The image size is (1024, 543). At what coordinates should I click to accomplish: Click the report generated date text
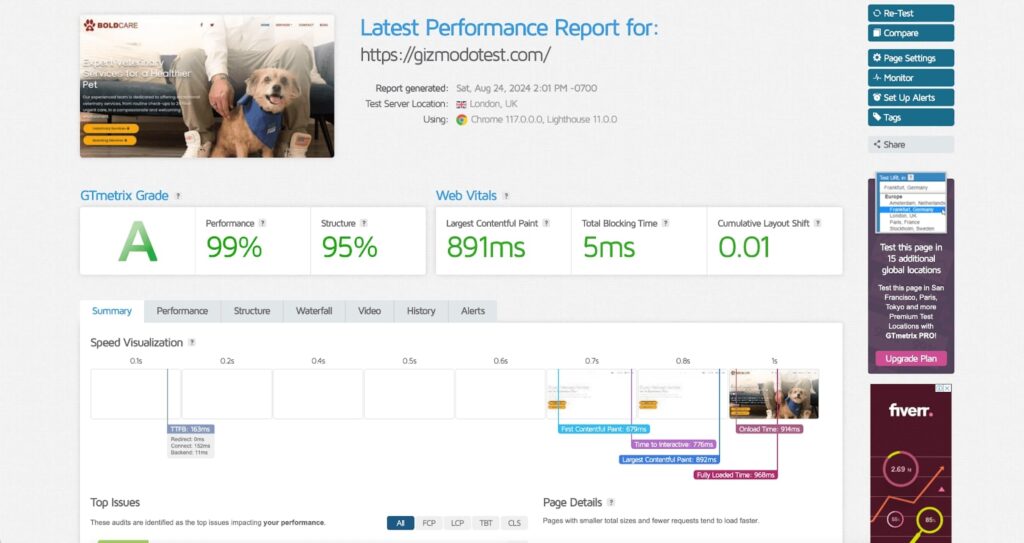526,88
